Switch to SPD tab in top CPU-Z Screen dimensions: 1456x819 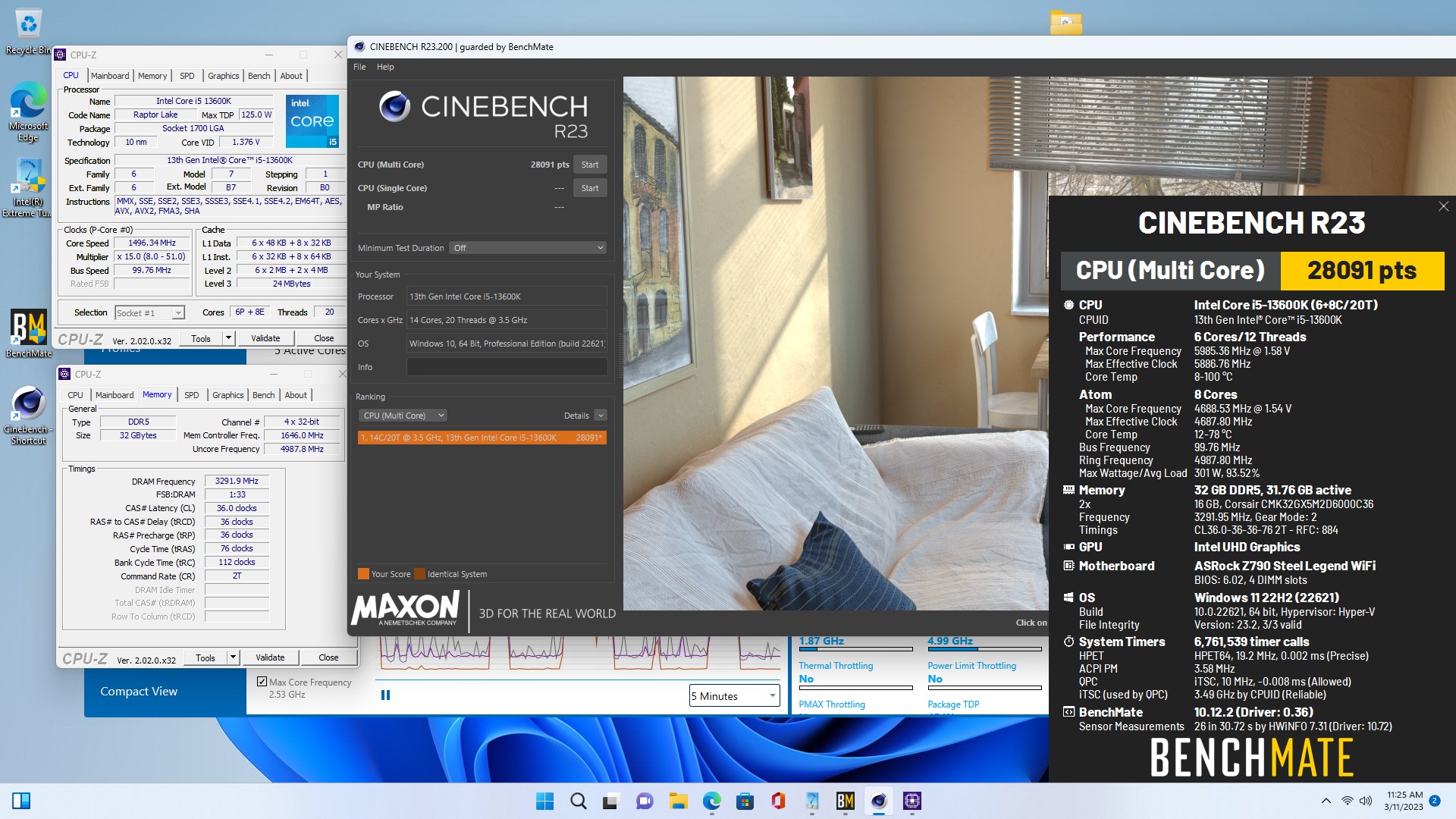(187, 76)
